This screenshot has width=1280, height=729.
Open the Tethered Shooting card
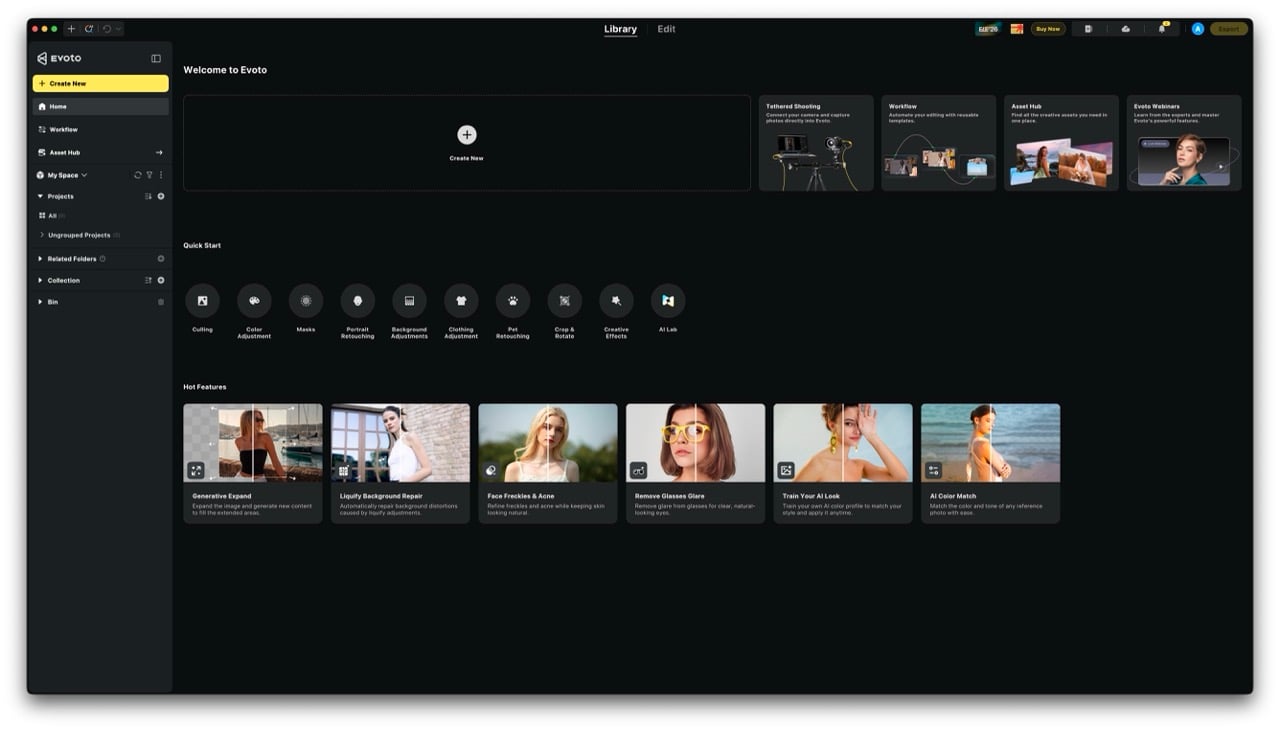[816, 143]
